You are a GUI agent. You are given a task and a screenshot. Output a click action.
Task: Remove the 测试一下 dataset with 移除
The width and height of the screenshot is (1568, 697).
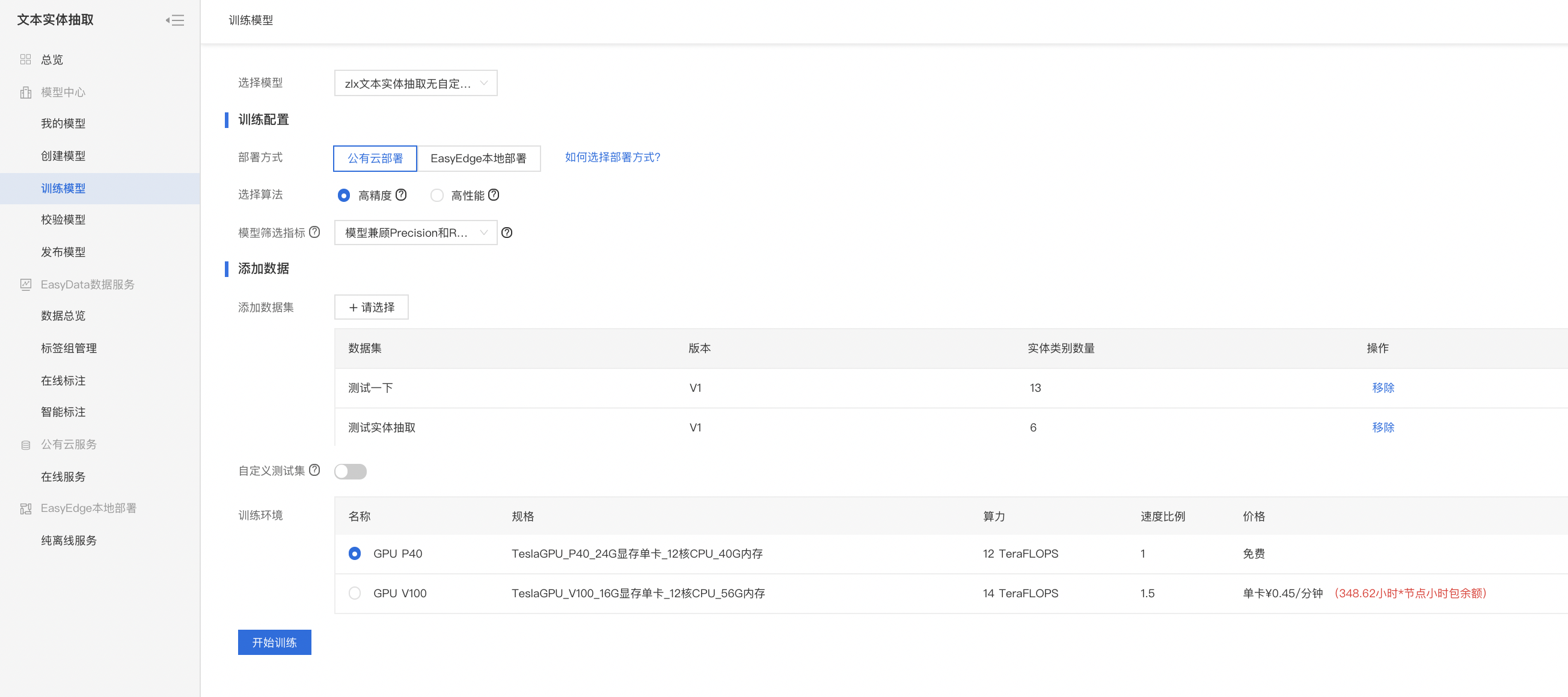[x=1383, y=388]
